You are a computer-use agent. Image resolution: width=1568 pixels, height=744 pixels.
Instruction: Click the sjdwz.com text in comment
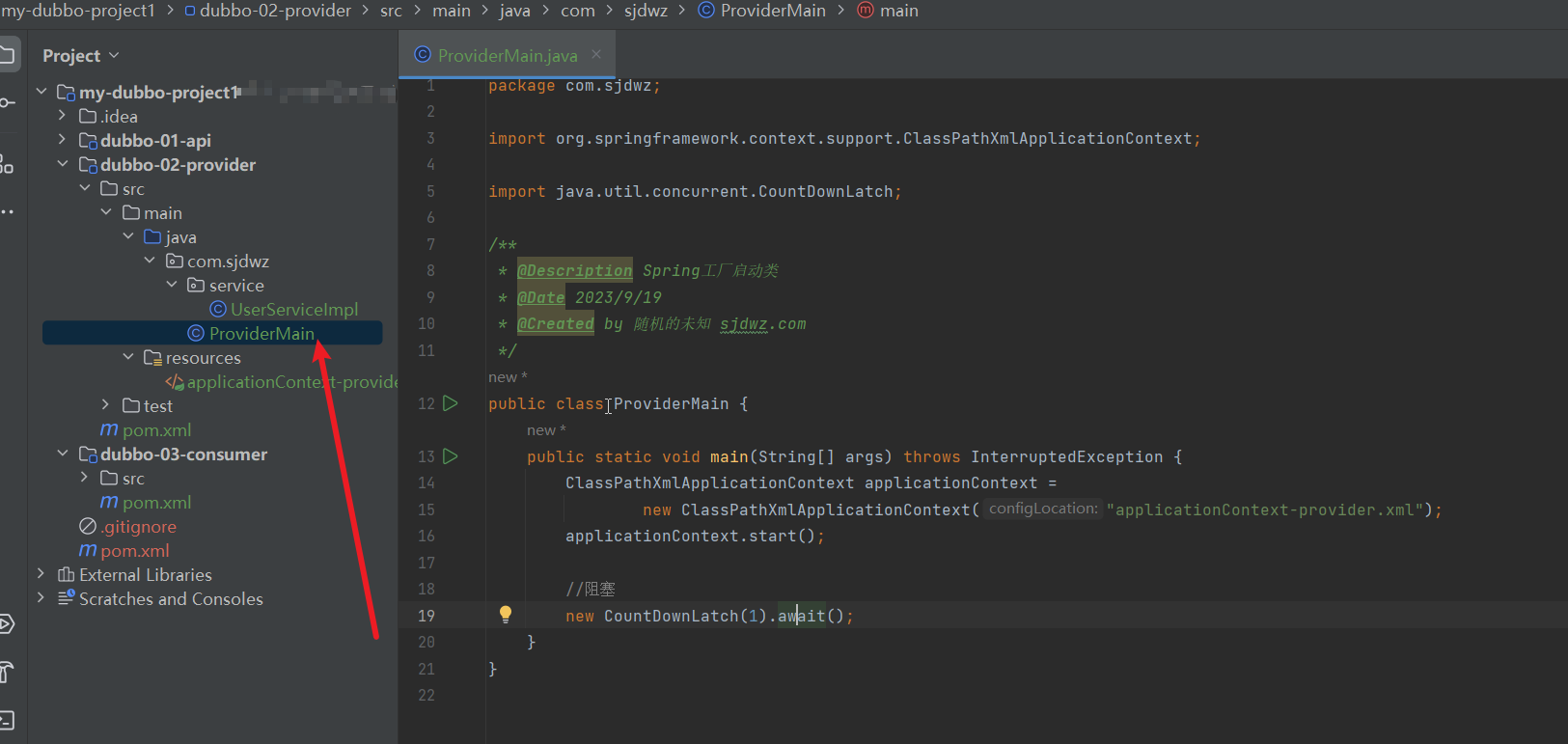(762, 324)
